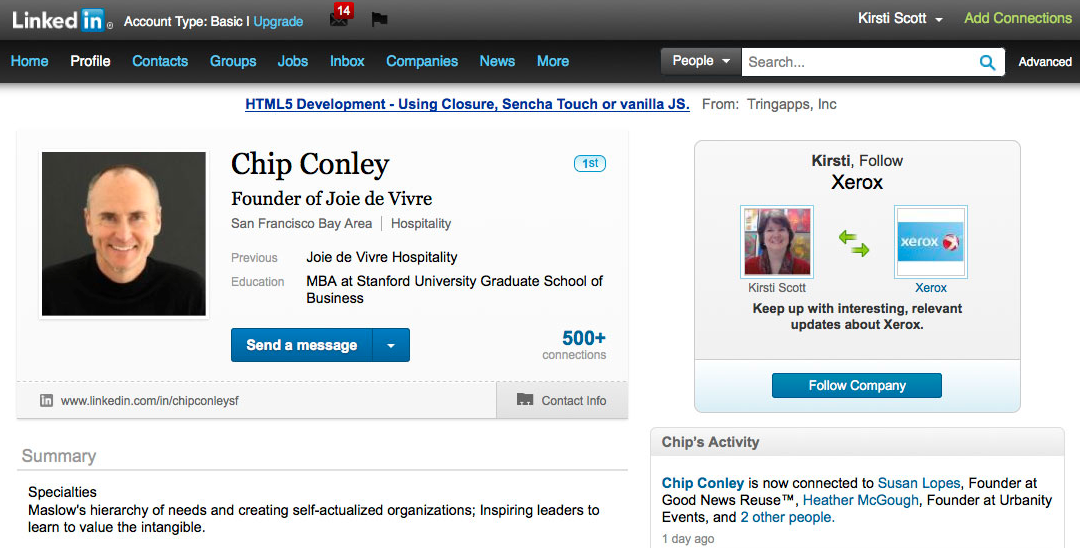
Task: Click the magnifier search icon
Action: [x=987, y=63]
